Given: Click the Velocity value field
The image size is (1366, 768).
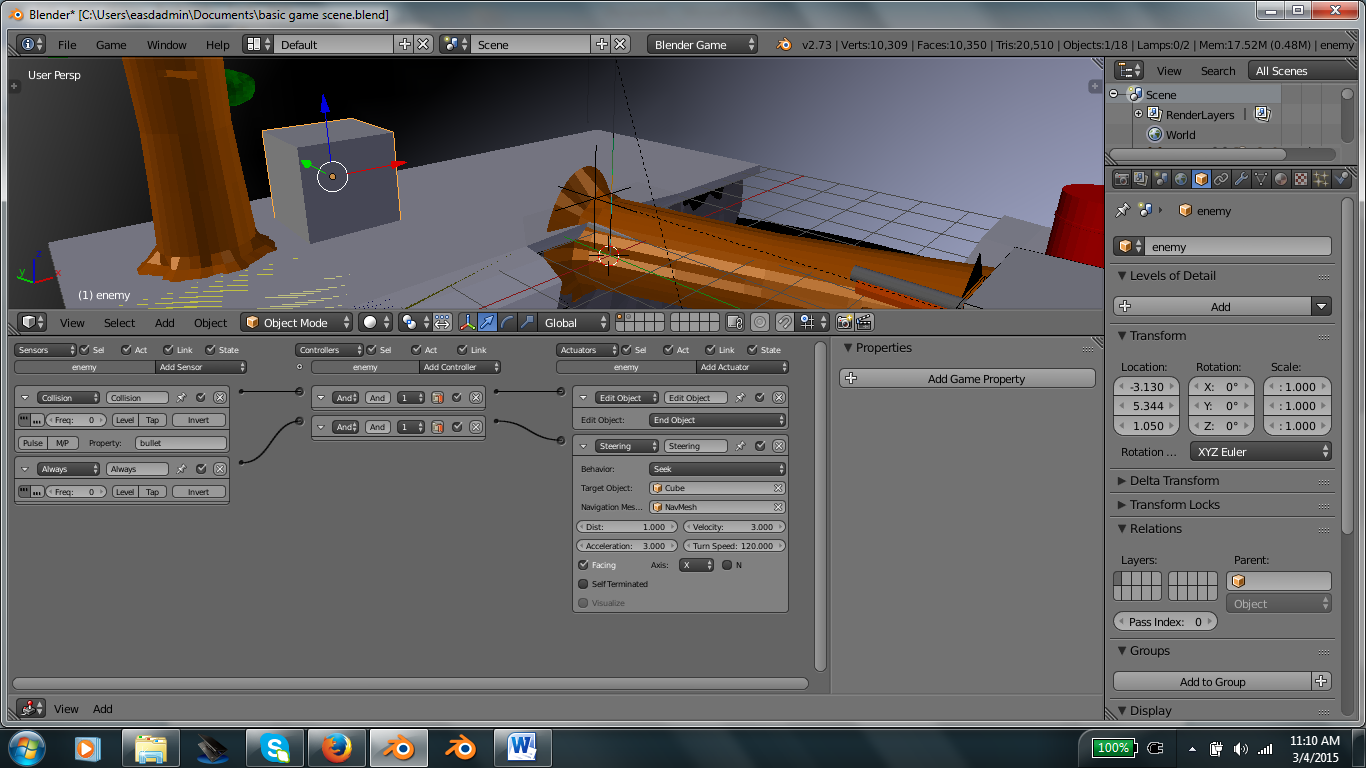Looking at the screenshot, I should [x=735, y=527].
